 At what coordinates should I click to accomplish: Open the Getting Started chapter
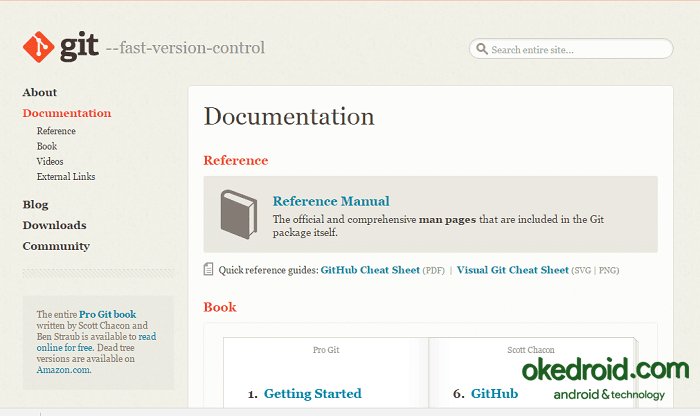(x=312, y=394)
